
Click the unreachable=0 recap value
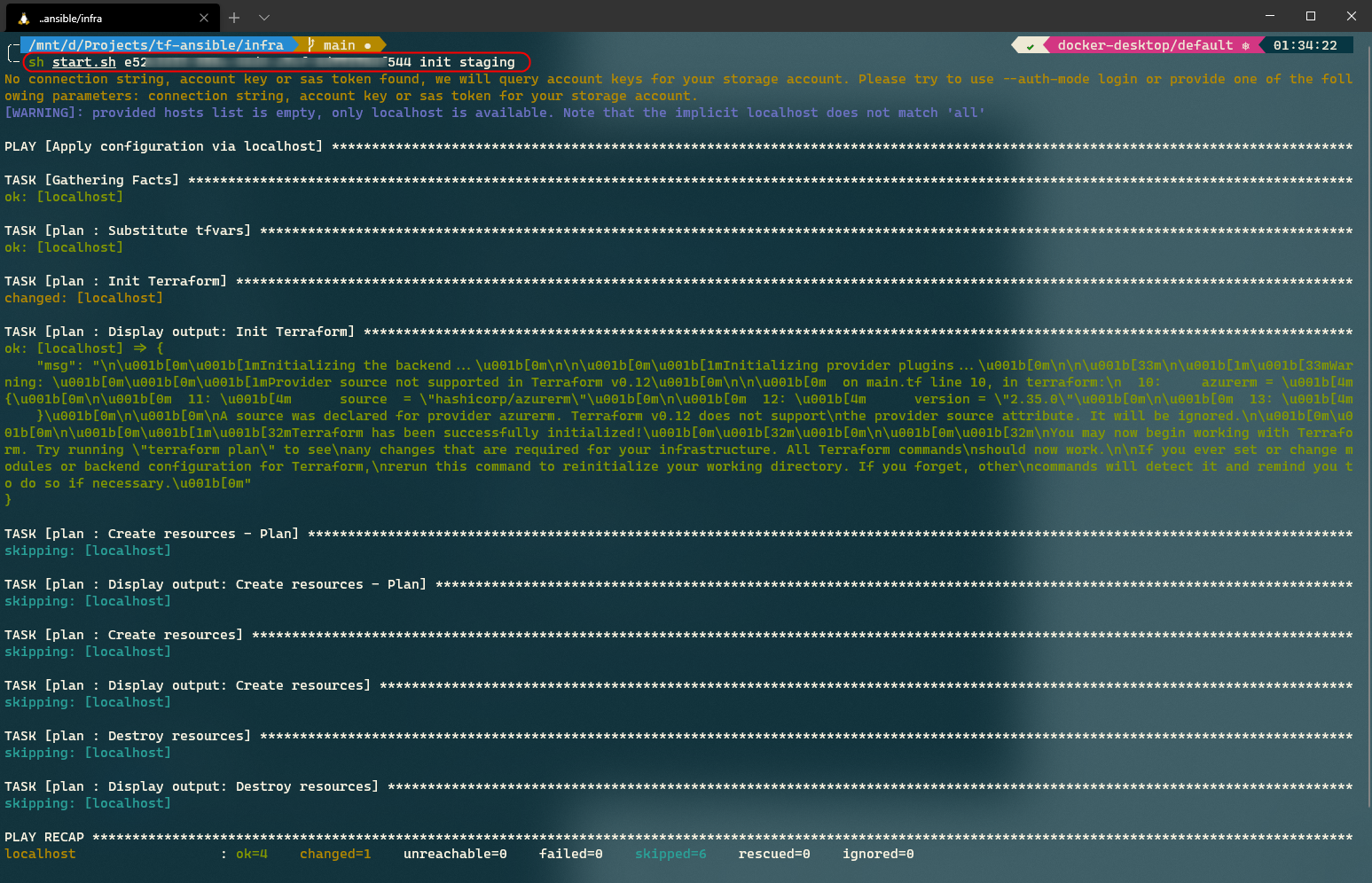[455, 854]
